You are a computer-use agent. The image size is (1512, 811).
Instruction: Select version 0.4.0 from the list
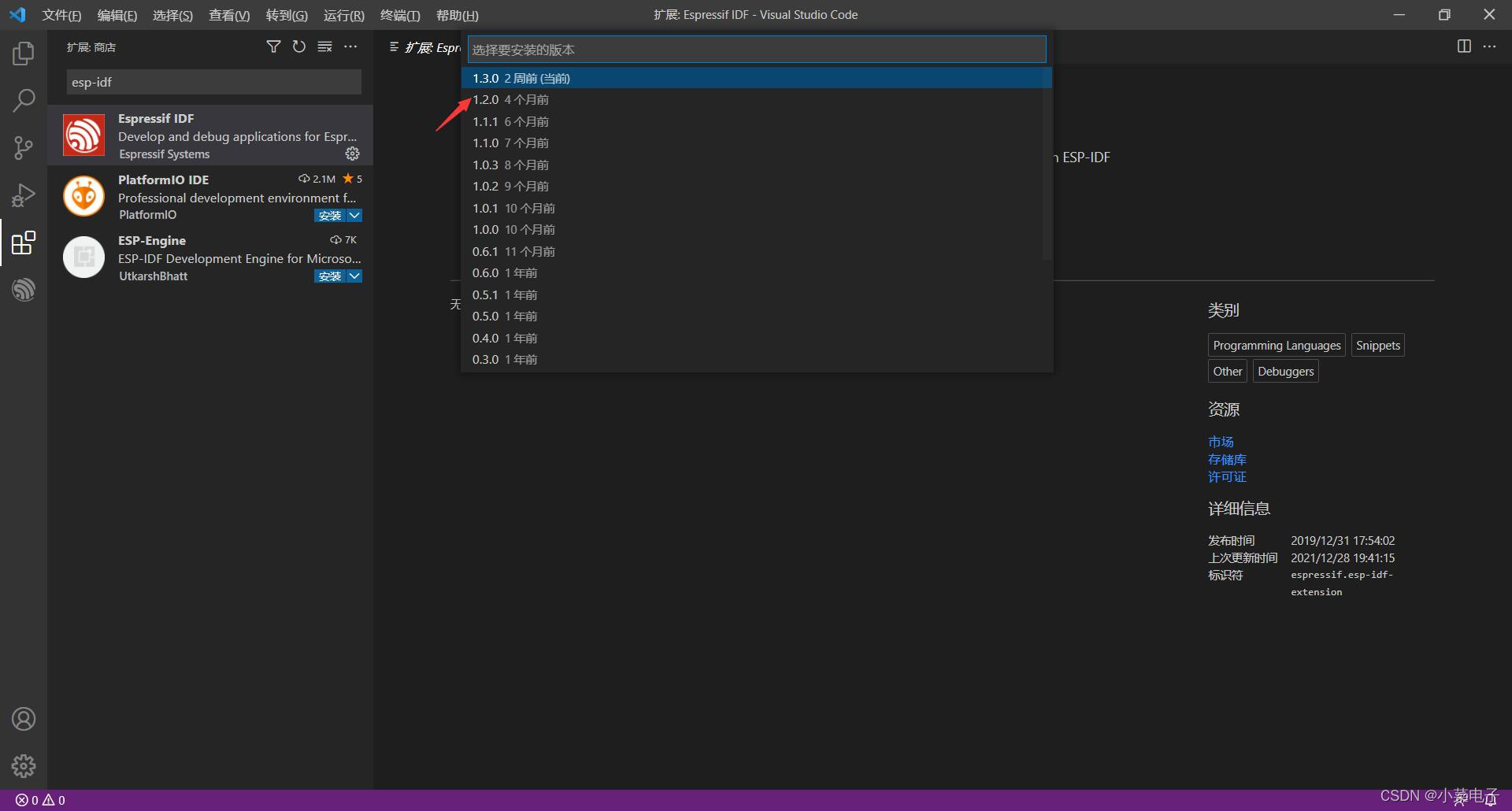757,338
